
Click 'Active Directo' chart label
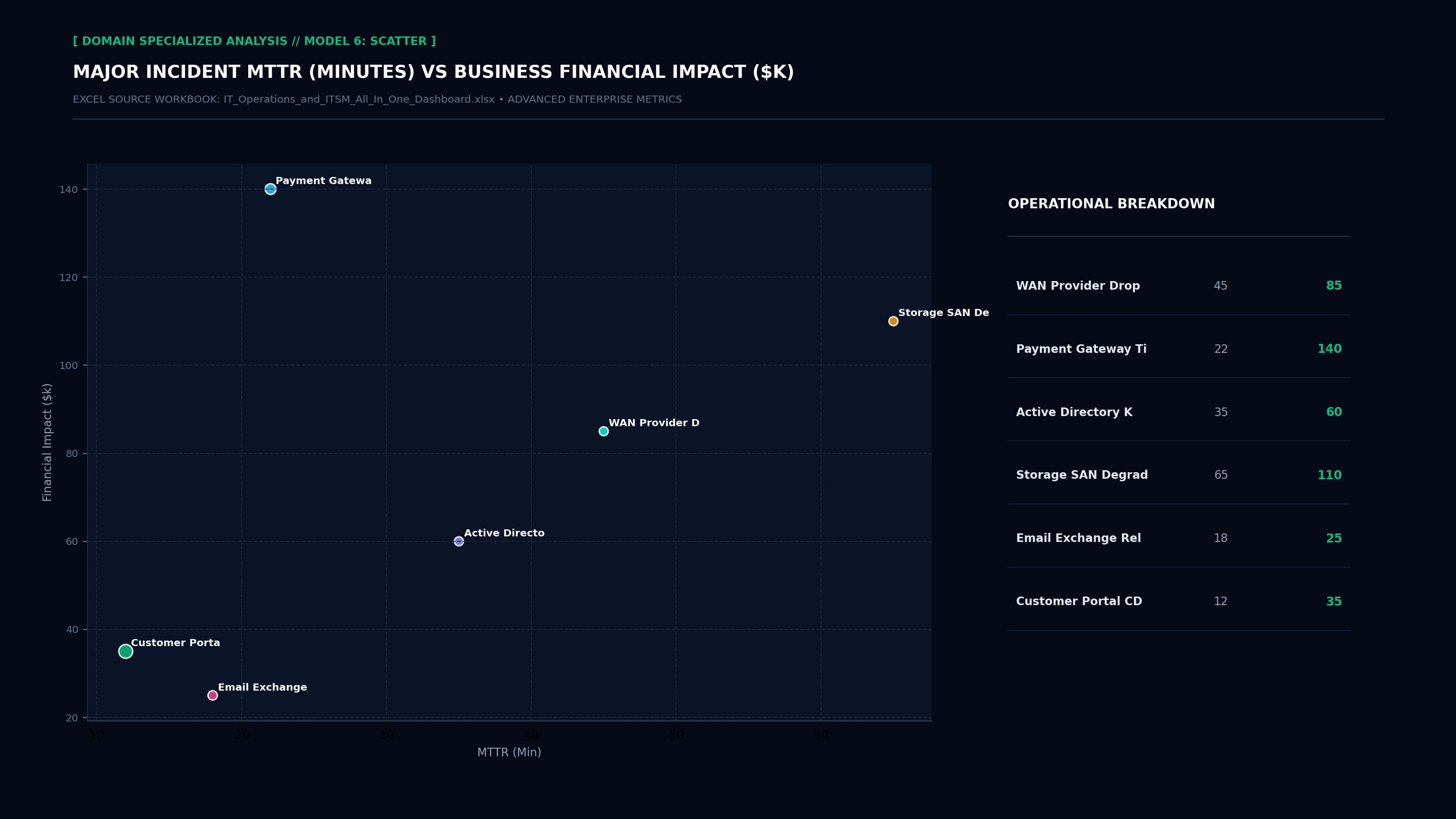pyautogui.click(x=504, y=533)
